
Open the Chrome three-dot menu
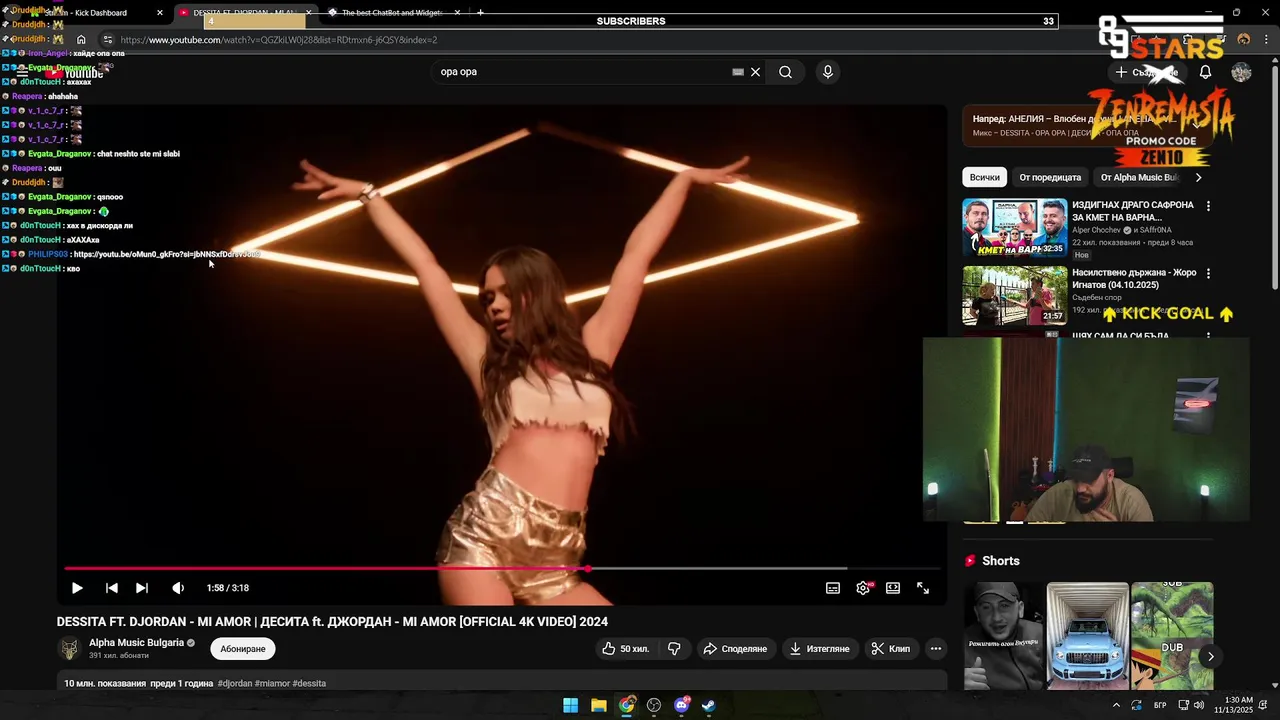[1265, 40]
